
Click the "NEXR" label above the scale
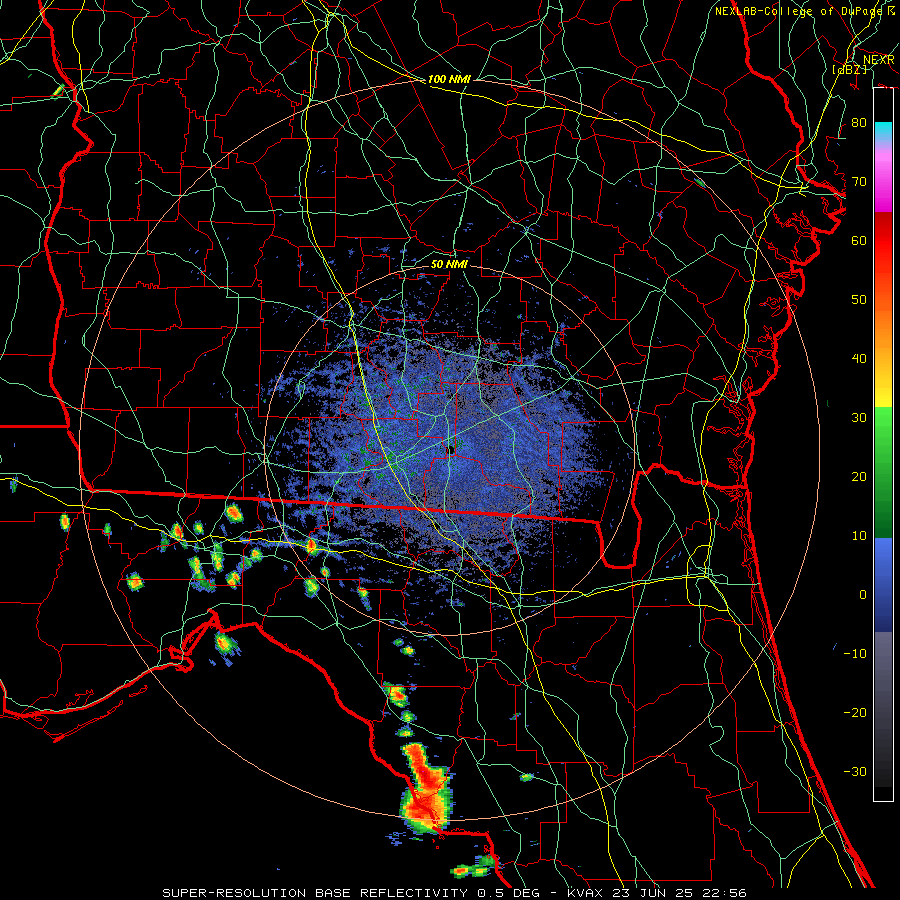pyautogui.click(x=878, y=59)
